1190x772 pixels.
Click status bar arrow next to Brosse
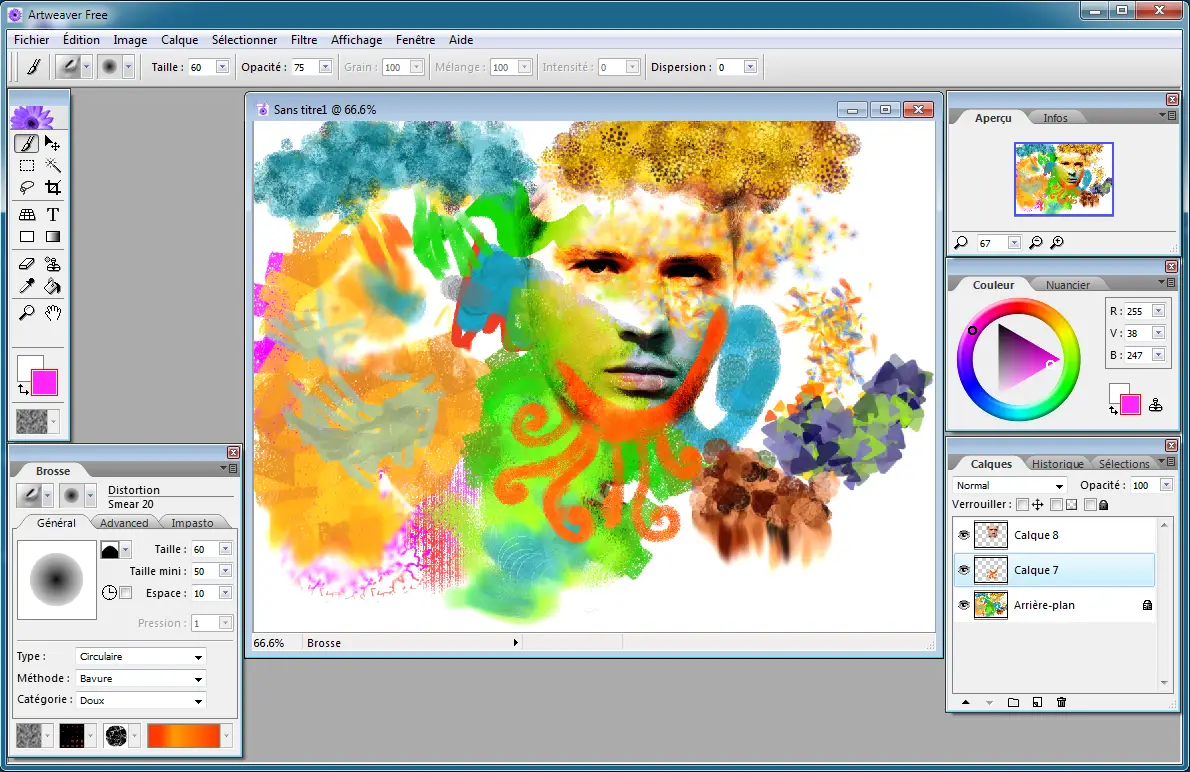coord(515,643)
